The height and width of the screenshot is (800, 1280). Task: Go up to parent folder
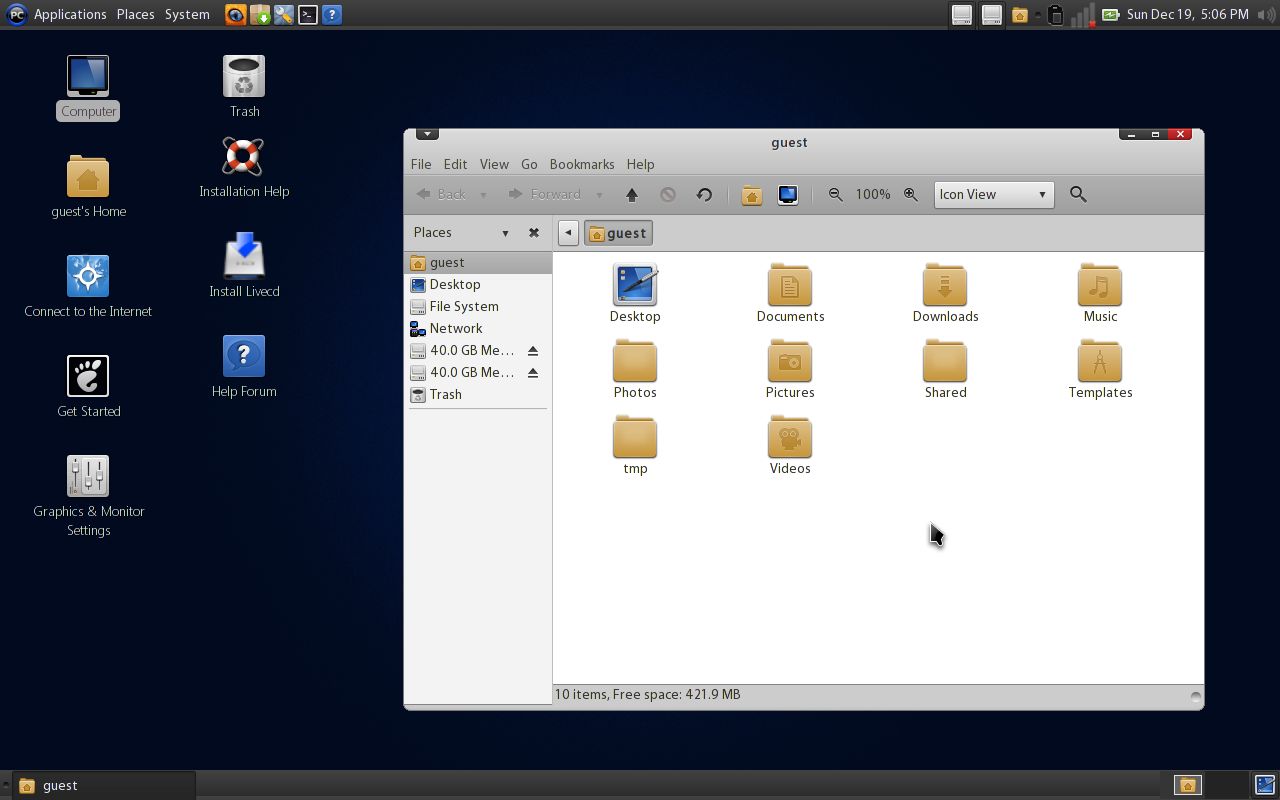click(632, 195)
